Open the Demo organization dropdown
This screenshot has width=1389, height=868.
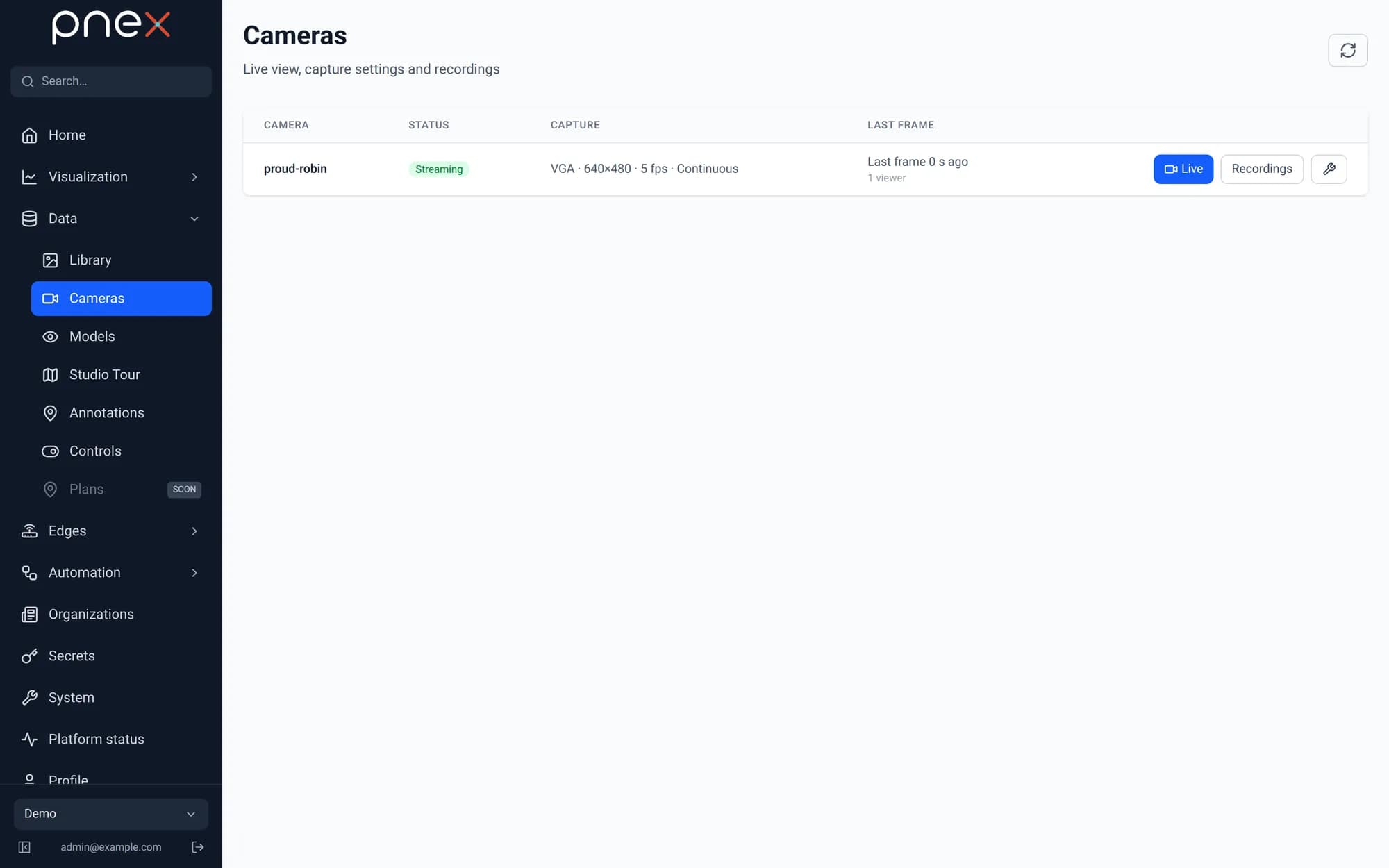[111, 814]
